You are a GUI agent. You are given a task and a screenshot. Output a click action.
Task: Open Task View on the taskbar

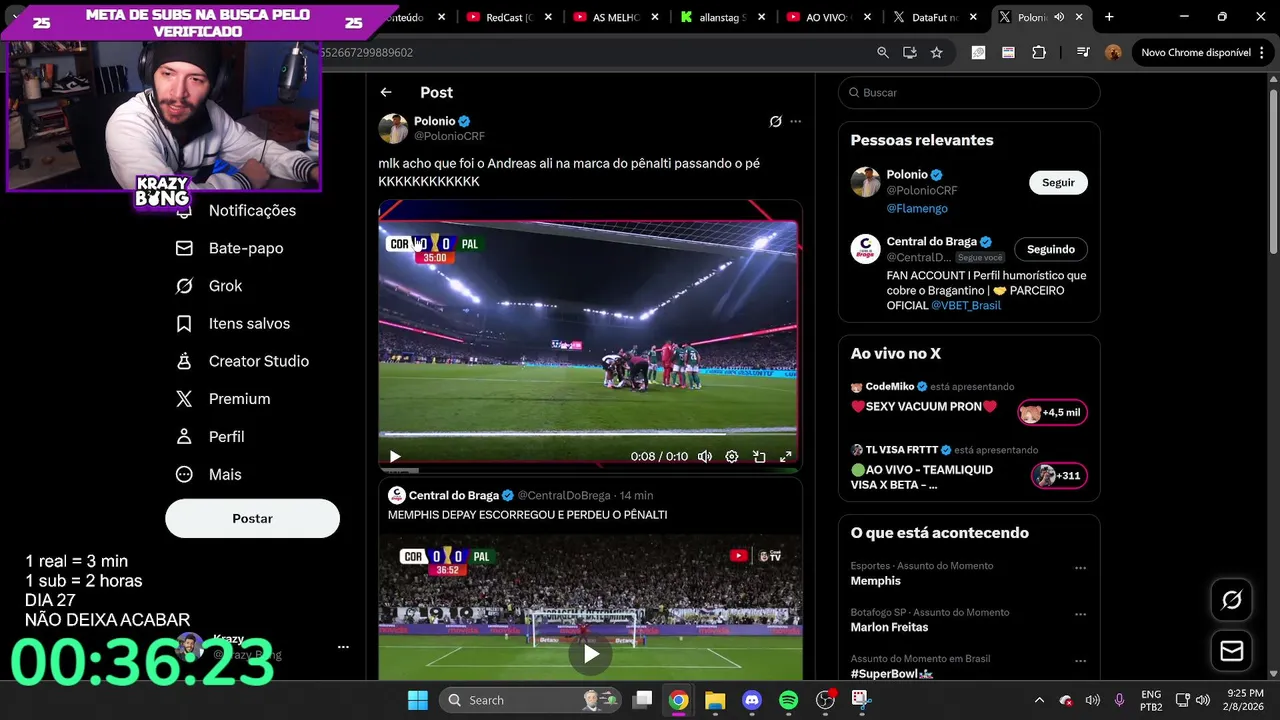point(642,700)
